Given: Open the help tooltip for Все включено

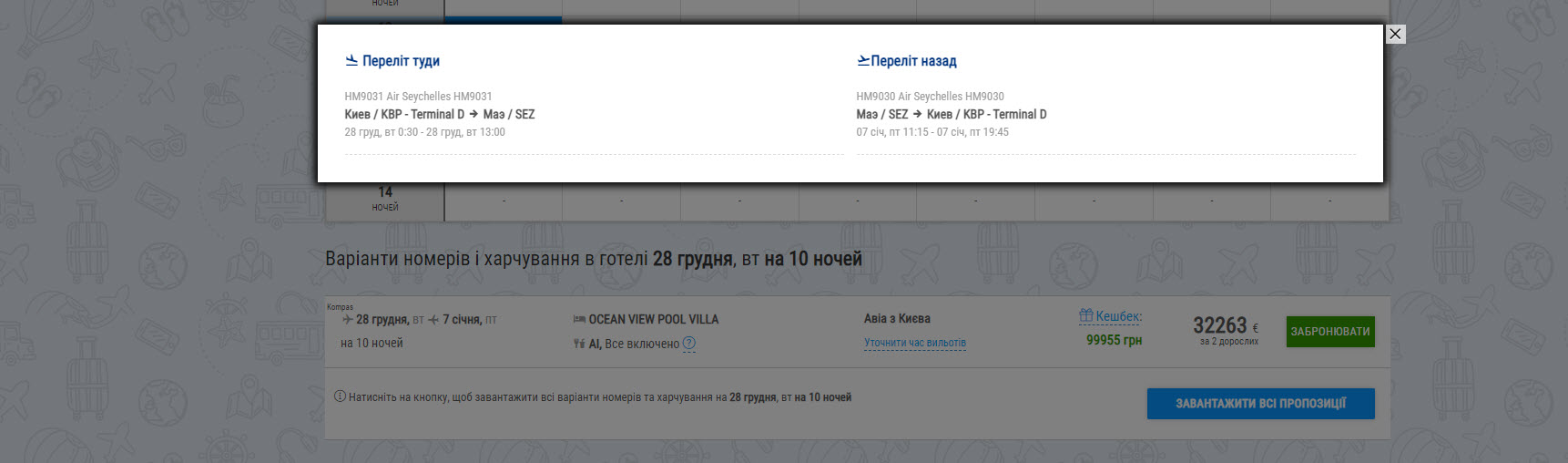Looking at the screenshot, I should coord(689,344).
